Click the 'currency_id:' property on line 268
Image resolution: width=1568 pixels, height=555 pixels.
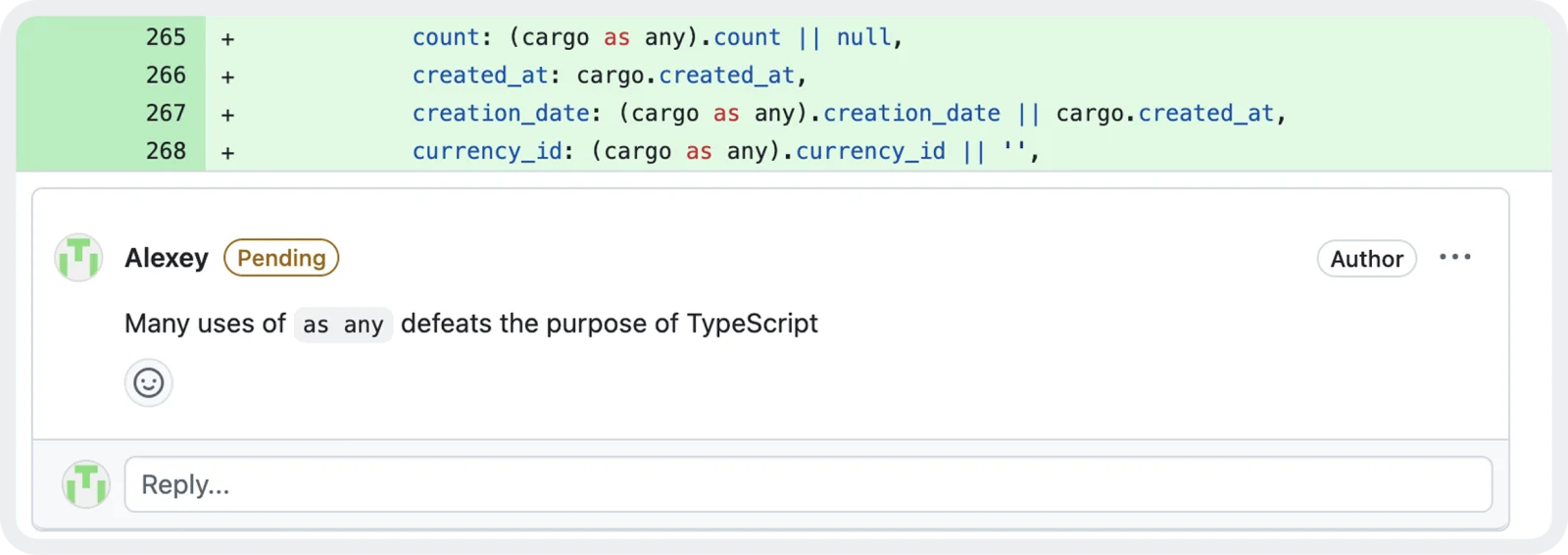click(x=493, y=151)
